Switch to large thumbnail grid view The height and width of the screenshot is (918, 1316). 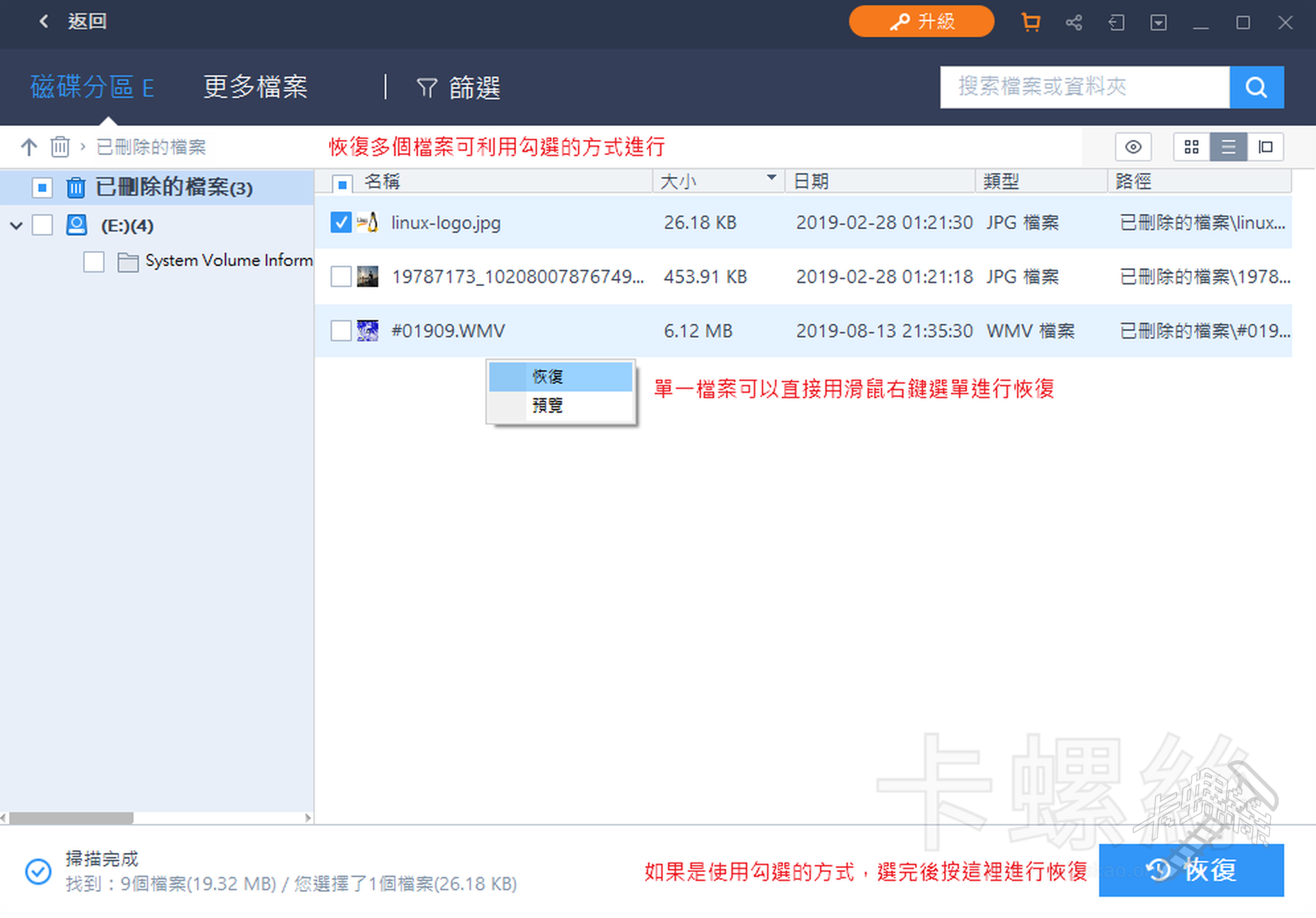tap(1191, 147)
